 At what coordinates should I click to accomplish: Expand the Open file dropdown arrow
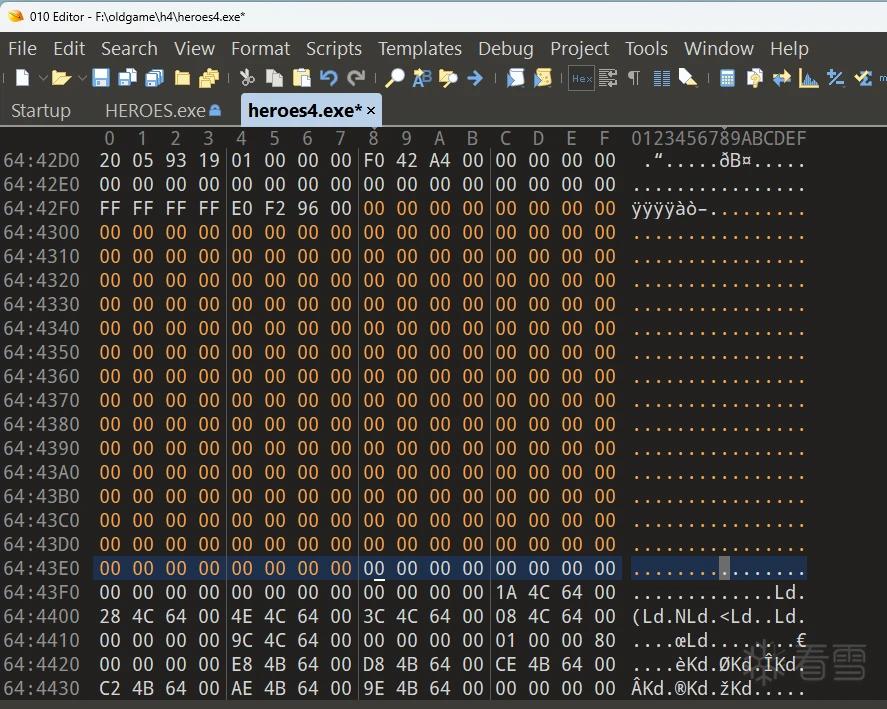coord(82,78)
